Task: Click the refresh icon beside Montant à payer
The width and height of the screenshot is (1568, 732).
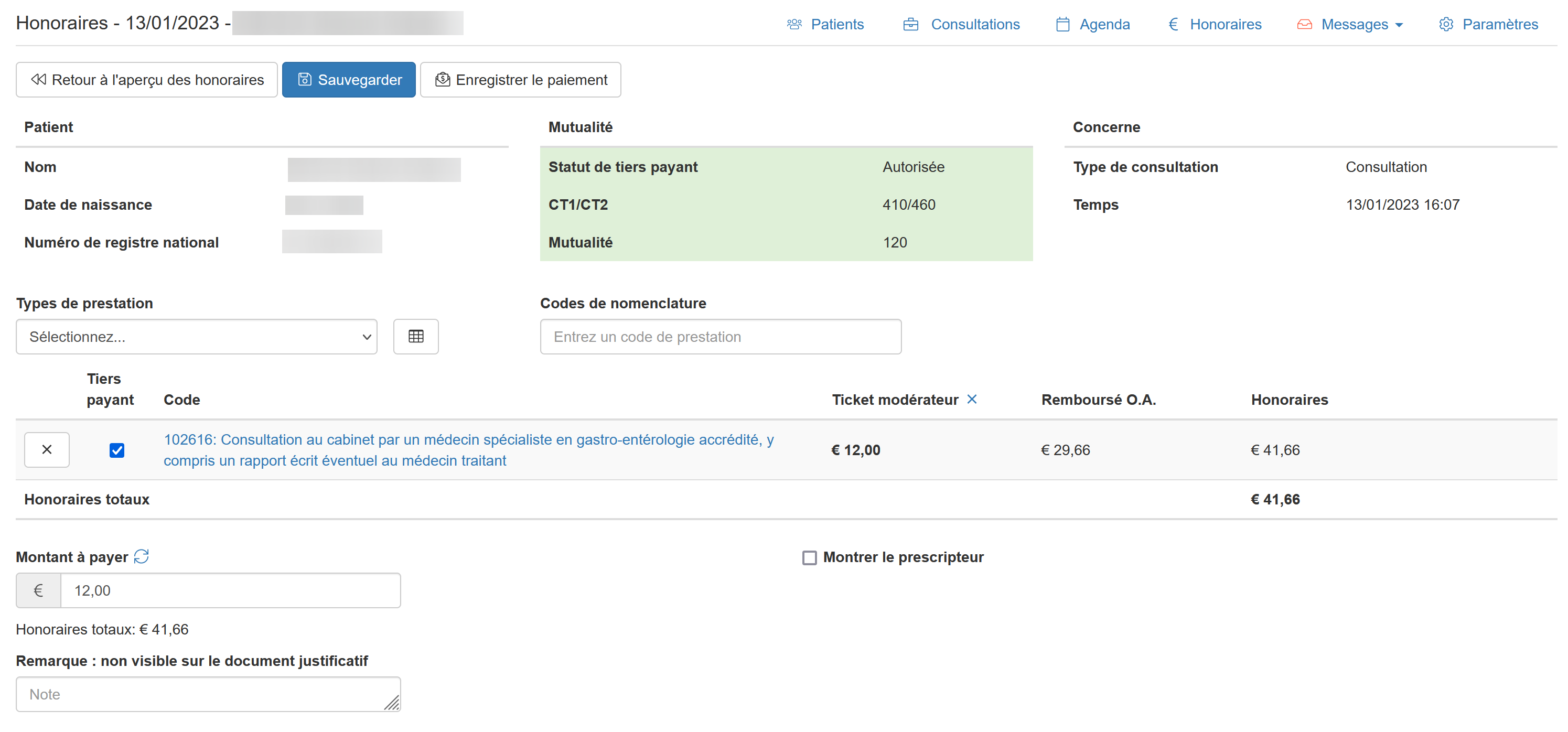Action: click(141, 556)
